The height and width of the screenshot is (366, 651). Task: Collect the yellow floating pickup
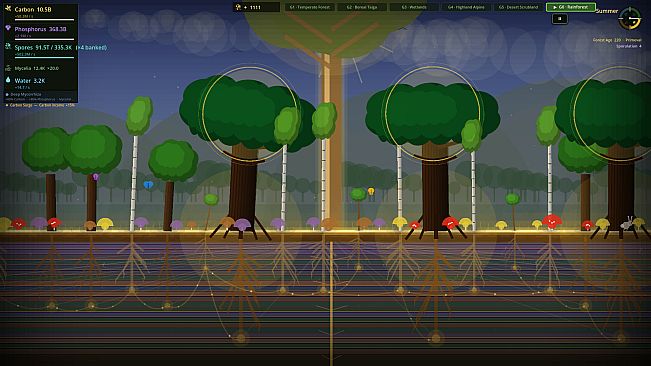[x=371, y=191]
